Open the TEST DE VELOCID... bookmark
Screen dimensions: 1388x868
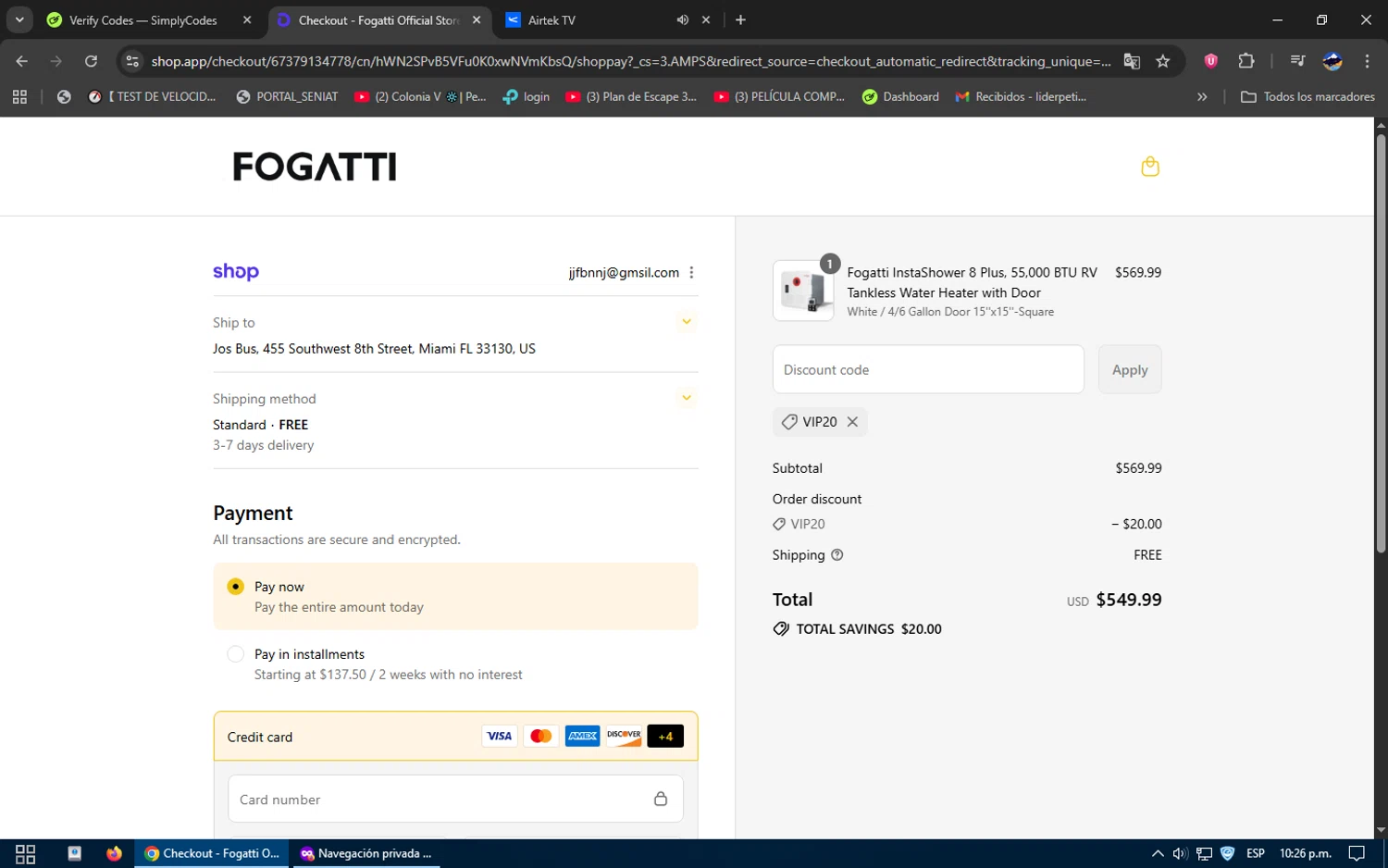coord(152,96)
